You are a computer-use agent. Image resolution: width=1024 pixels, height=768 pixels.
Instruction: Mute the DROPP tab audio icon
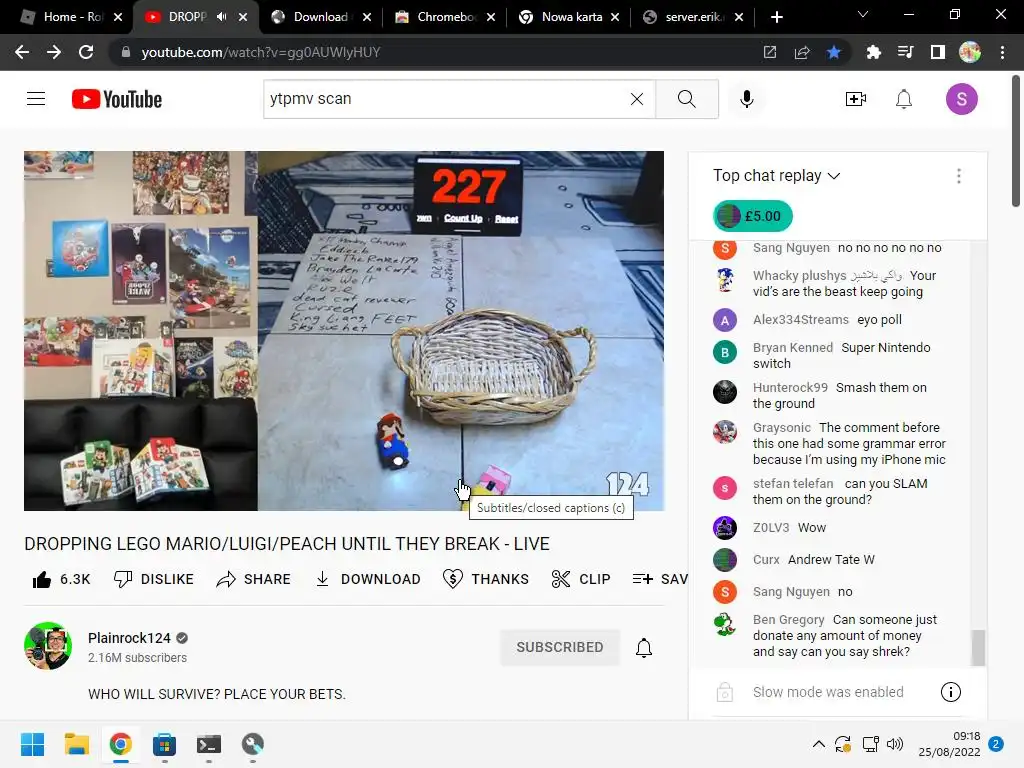pos(222,17)
